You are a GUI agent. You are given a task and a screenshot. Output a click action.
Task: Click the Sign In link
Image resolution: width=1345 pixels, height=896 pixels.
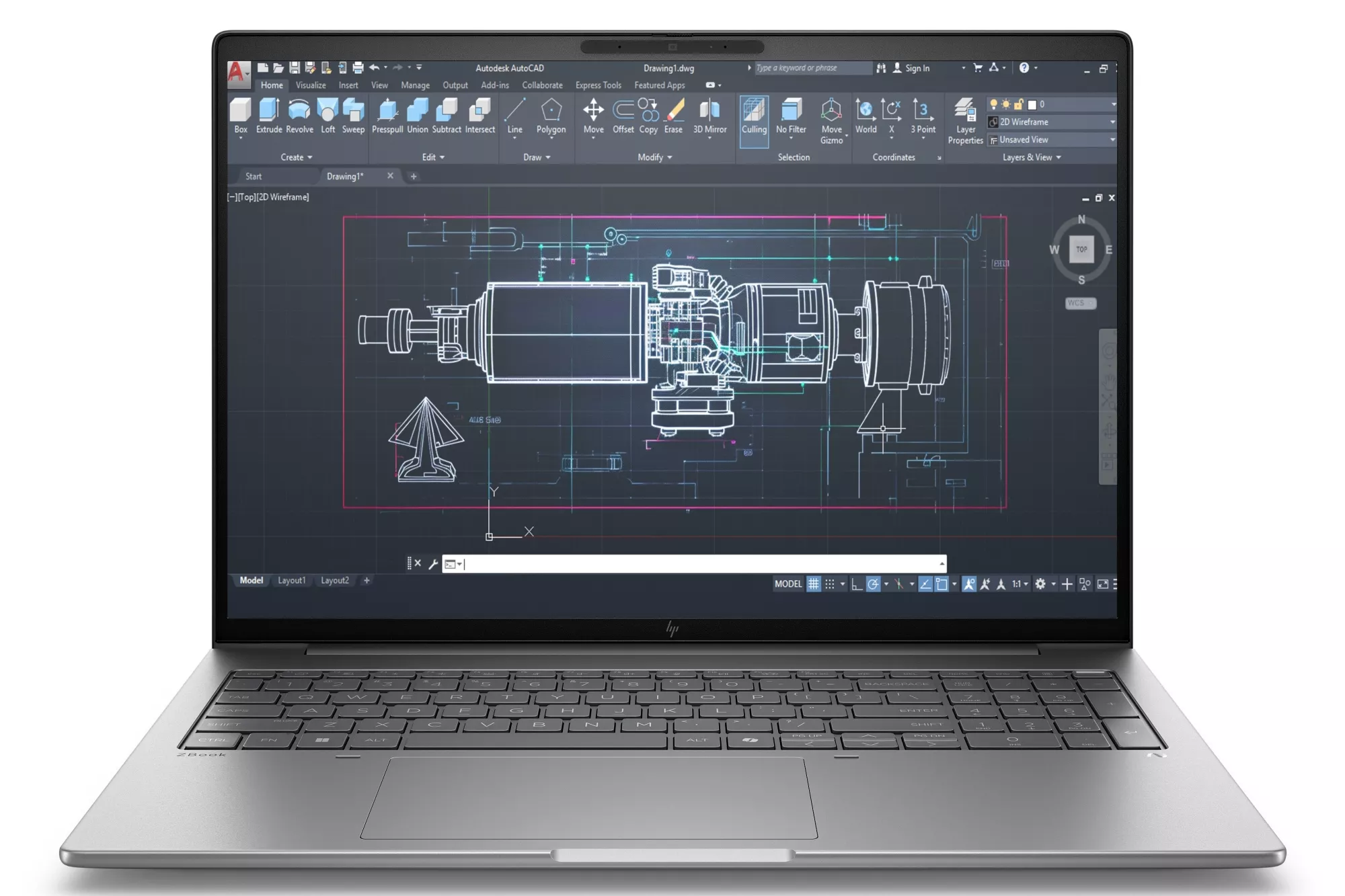click(917, 68)
